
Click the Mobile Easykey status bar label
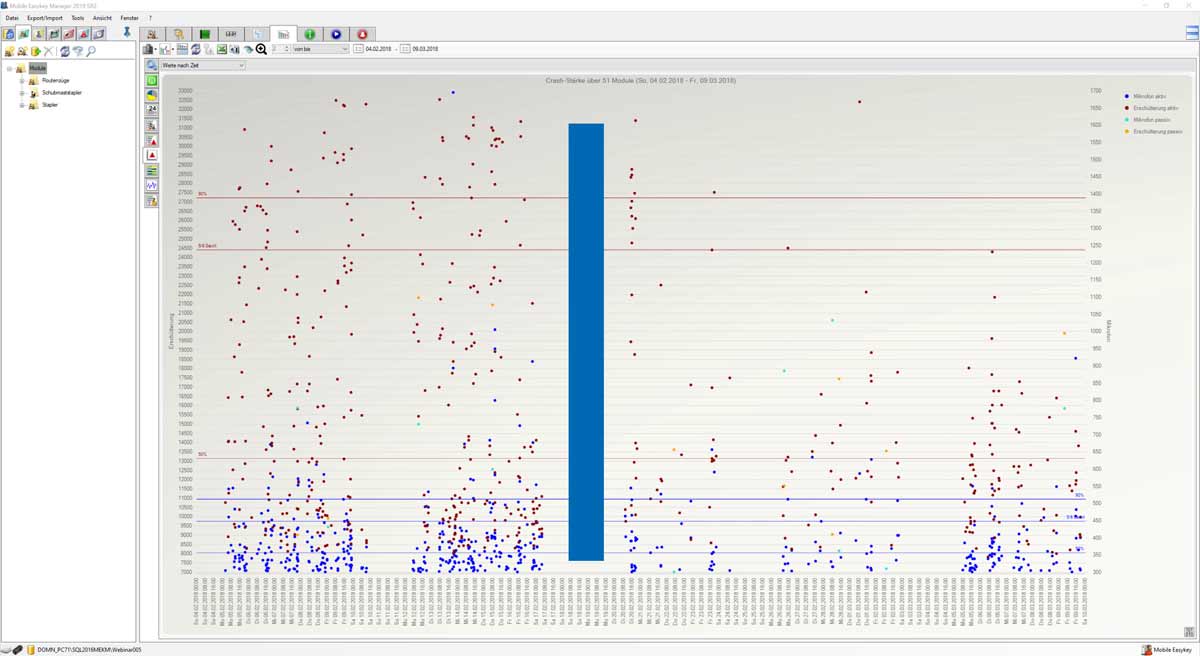(1173, 650)
